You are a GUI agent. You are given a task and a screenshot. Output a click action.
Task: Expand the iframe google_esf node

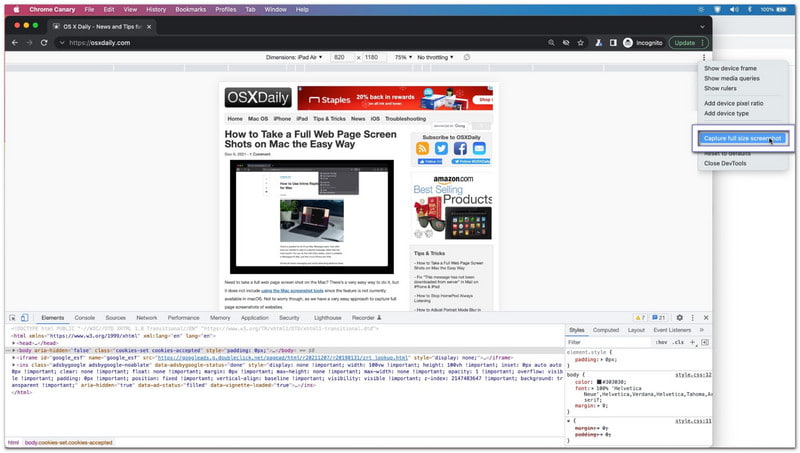coord(14,358)
